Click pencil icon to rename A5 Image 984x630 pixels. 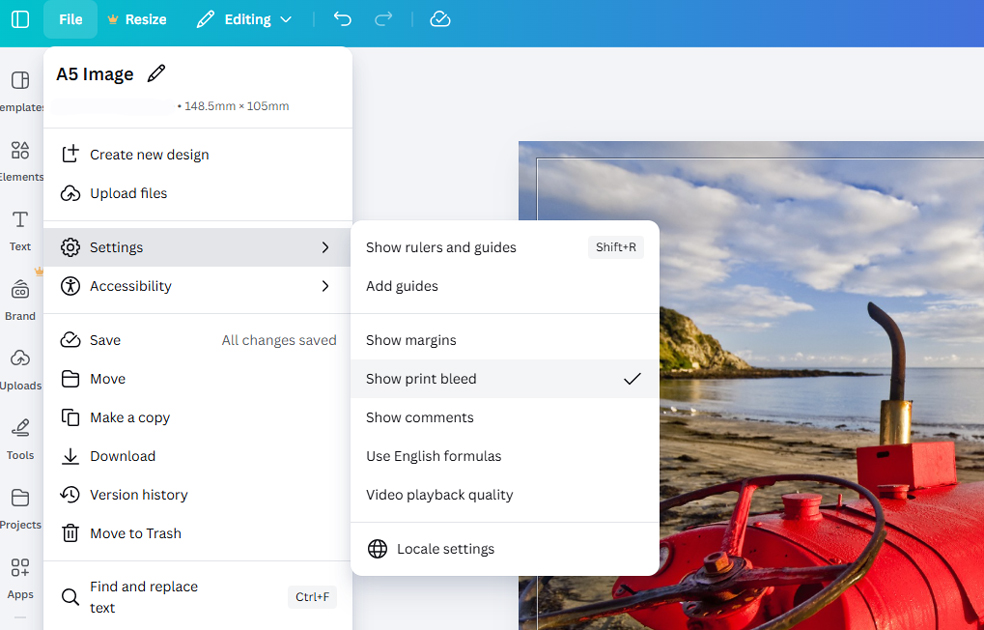[156, 73]
